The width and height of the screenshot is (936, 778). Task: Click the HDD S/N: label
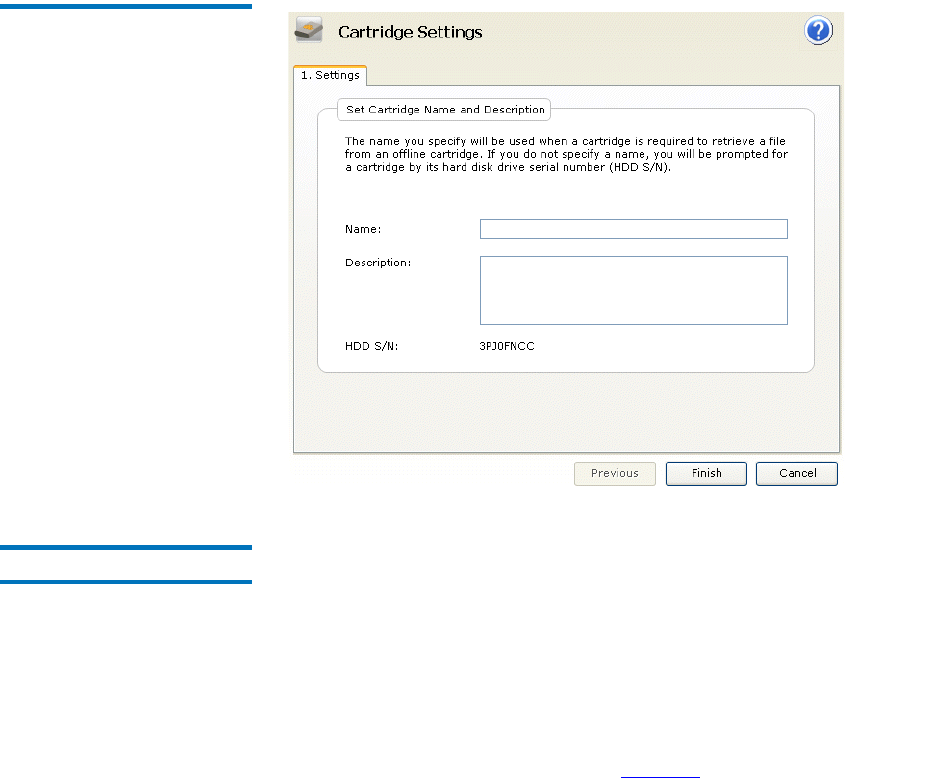372,347
